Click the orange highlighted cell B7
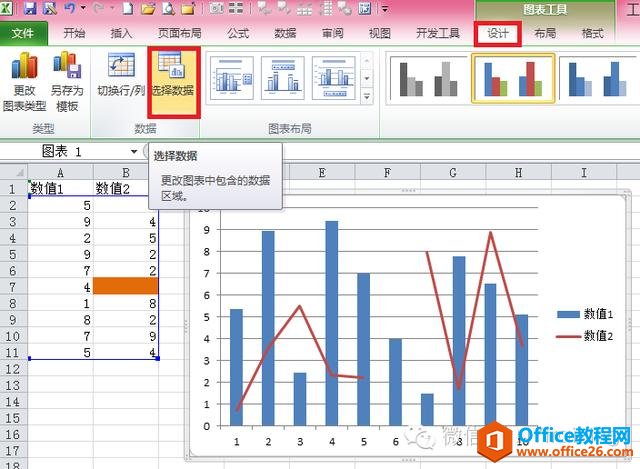The width and height of the screenshot is (640, 469). click(126, 286)
